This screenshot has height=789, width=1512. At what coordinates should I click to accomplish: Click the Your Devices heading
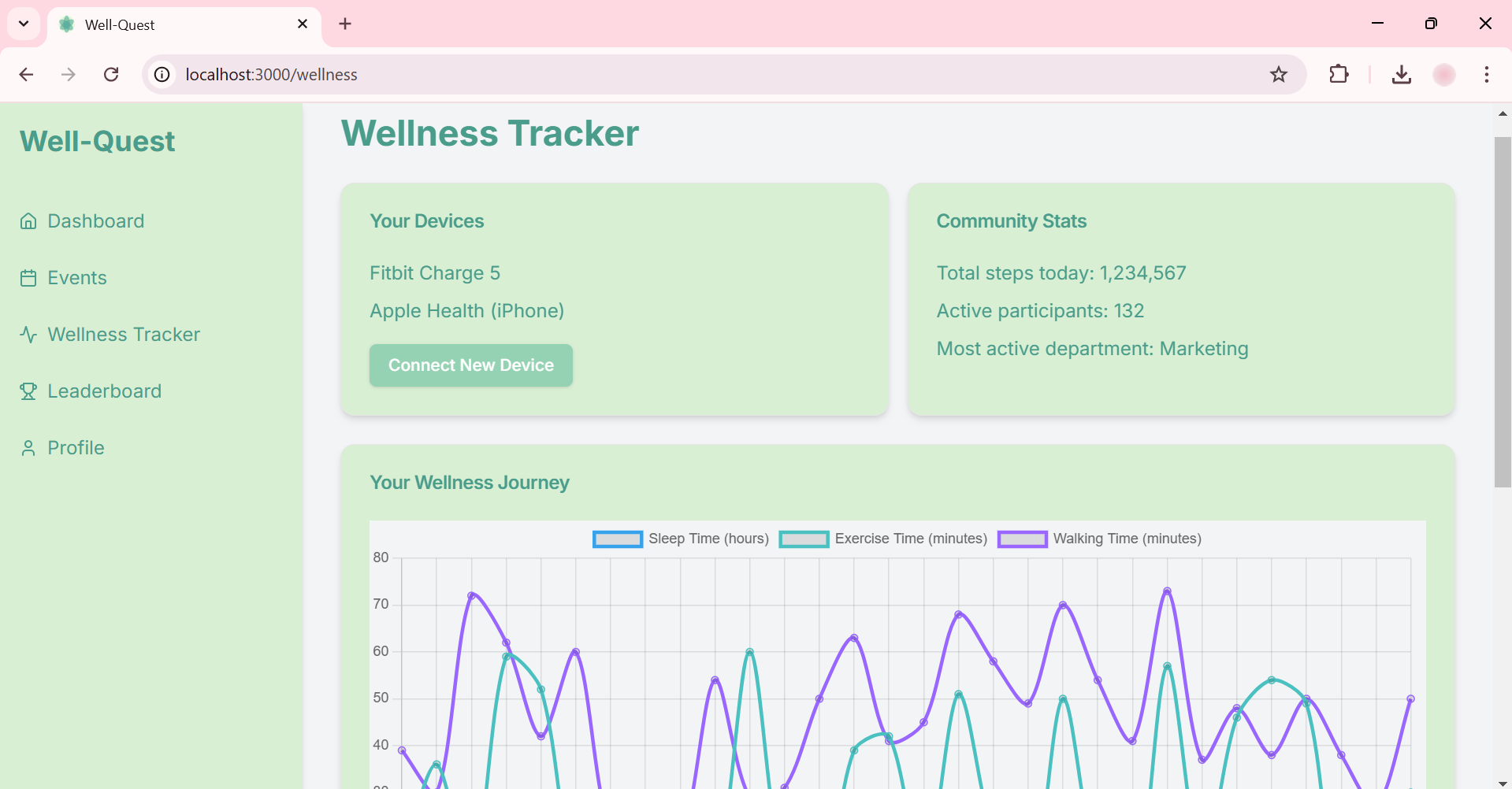427,221
